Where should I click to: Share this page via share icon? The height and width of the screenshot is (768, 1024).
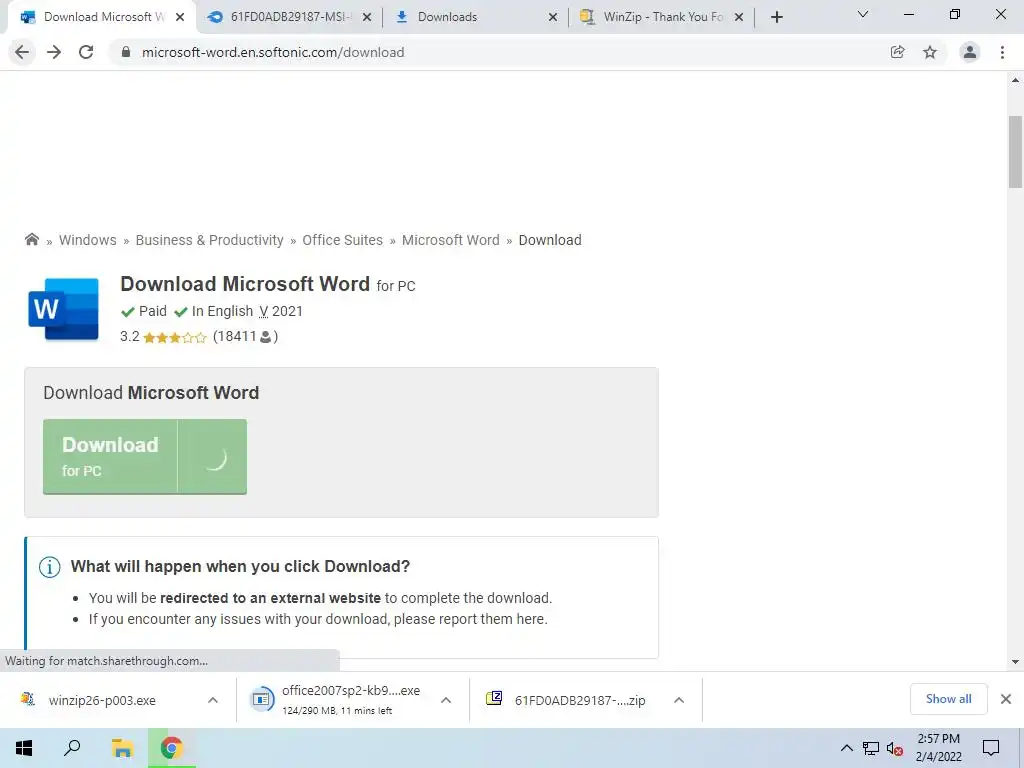click(x=897, y=52)
